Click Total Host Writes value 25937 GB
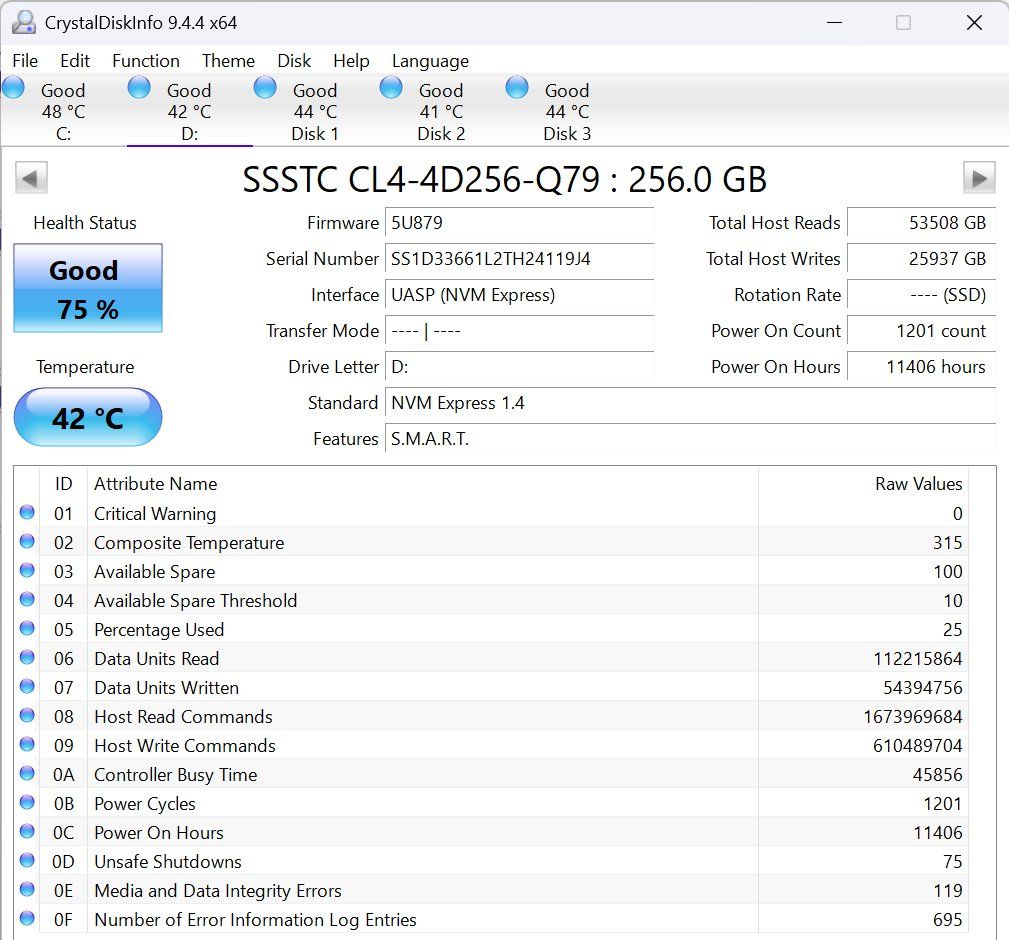The image size is (1009, 940). [921, 259]
